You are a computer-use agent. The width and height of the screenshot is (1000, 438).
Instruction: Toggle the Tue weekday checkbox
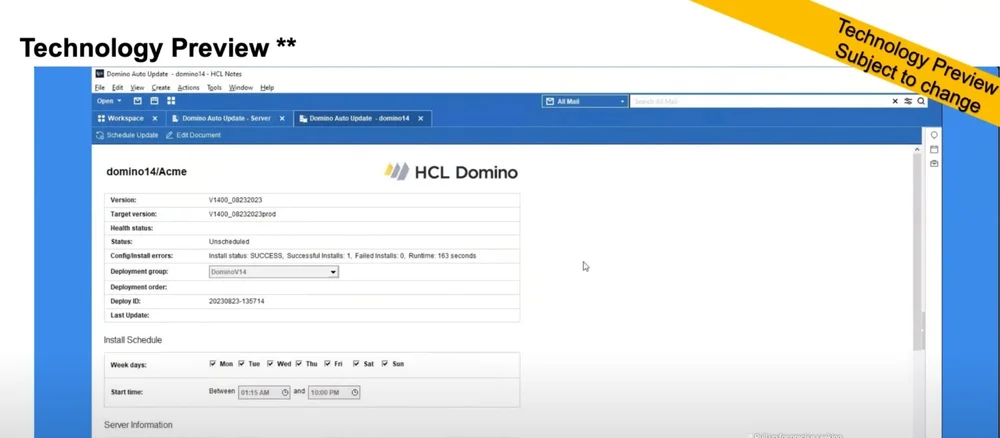242,363
